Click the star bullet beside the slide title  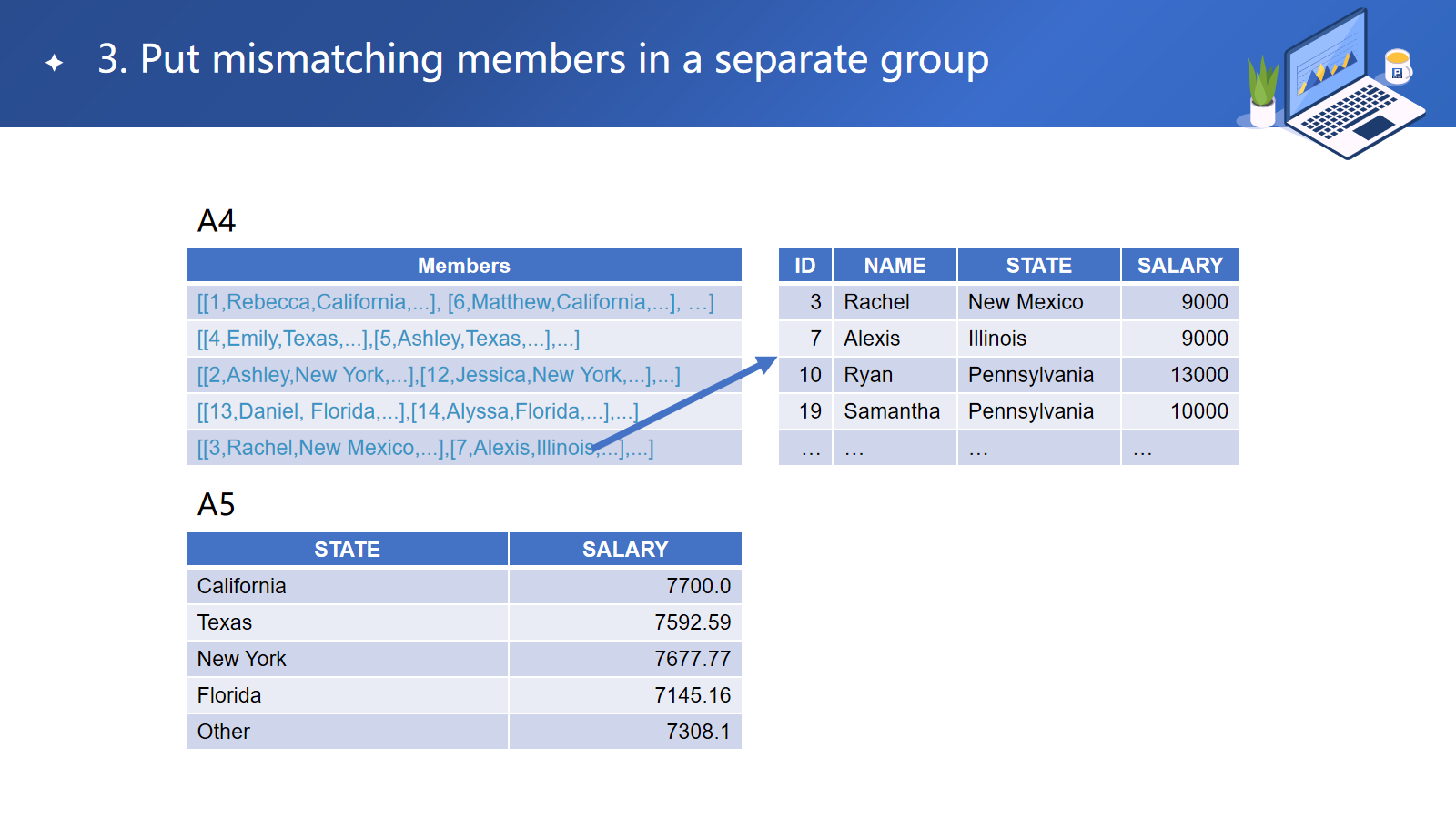tap(55, 62)
